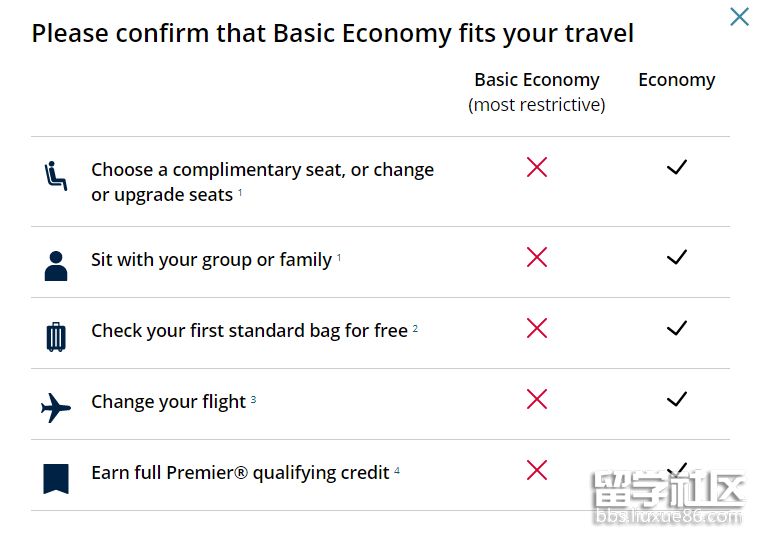Click Economy checkmark for sitting with family
Screen dimensions: 759x538
[x=677, y=257]
